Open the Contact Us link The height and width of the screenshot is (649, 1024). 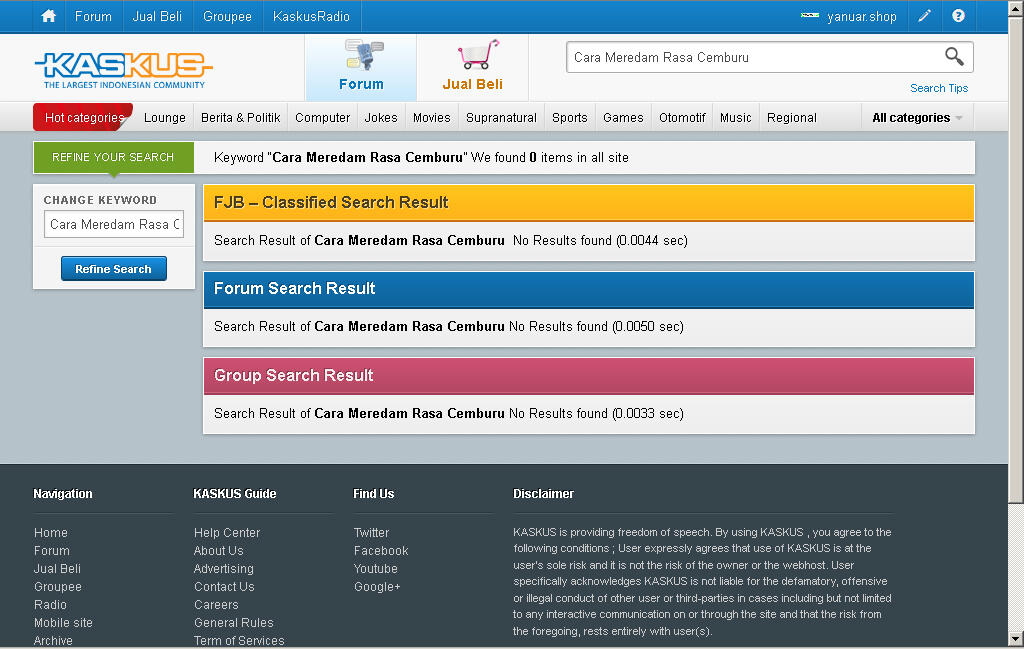pyautogui.click(x=224, y=587)
